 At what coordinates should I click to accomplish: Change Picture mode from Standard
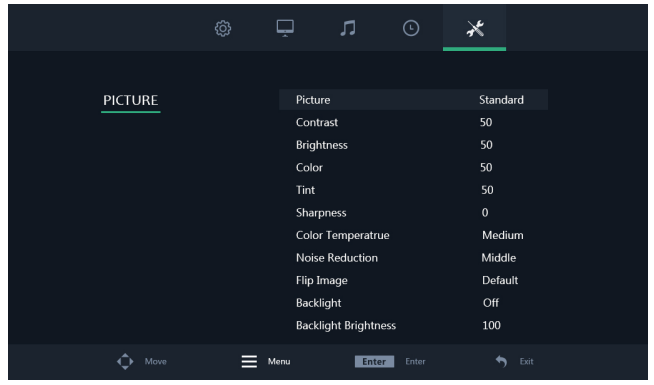tap(501, 100)
